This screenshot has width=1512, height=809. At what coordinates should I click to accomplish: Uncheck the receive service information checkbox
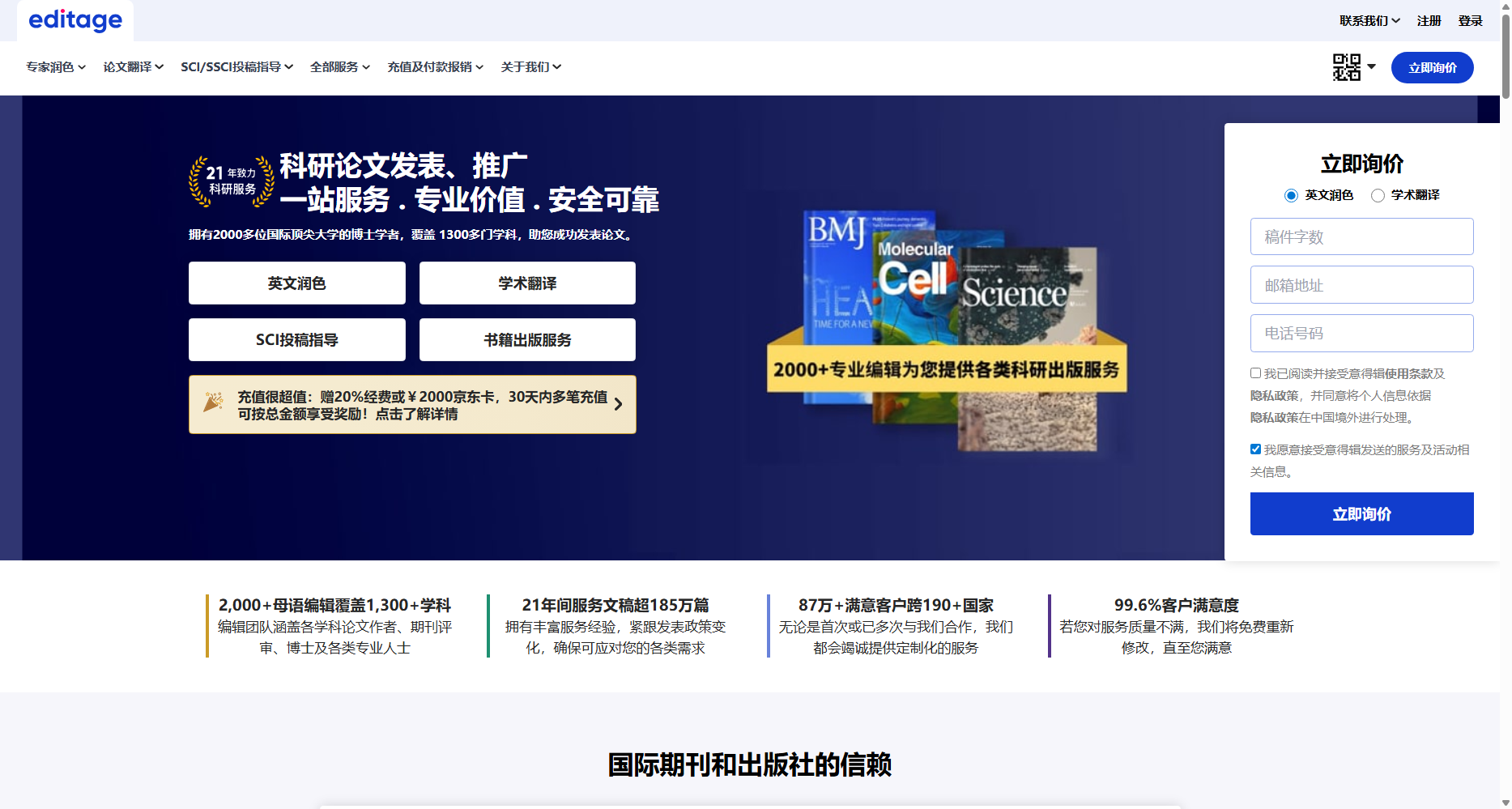pos(1255,449)
